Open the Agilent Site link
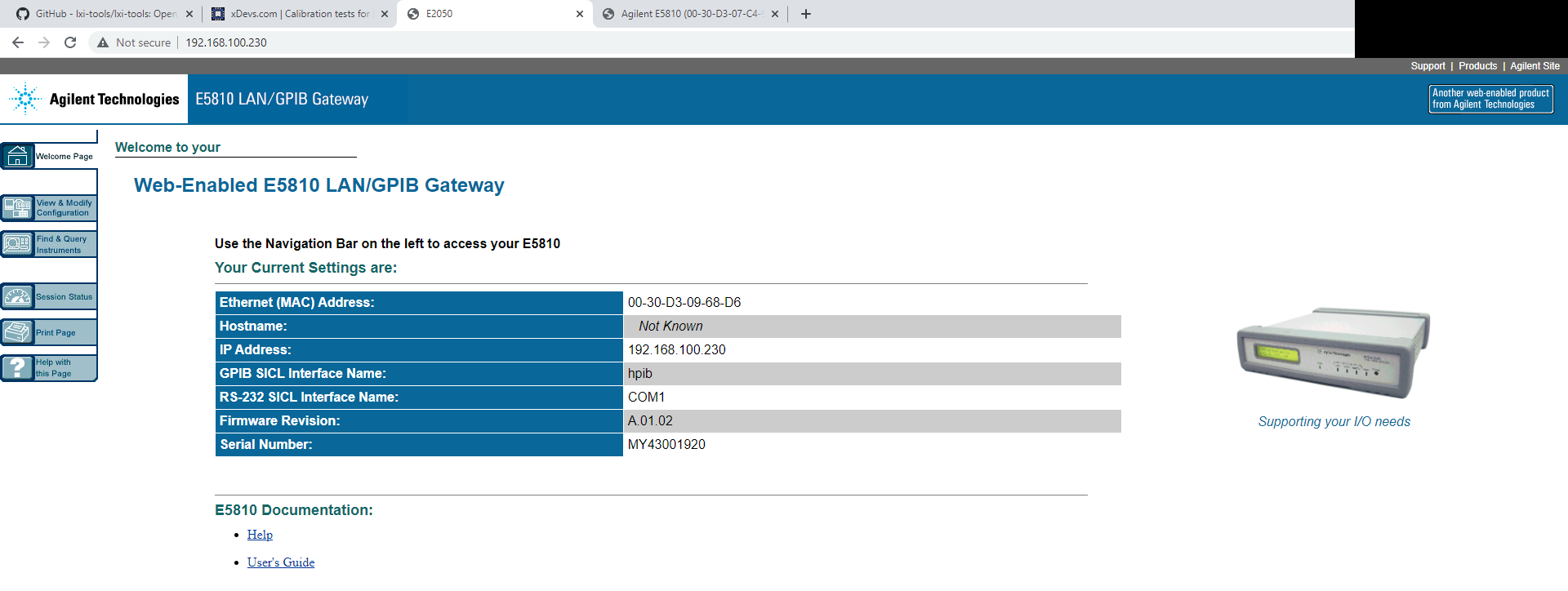1568x591 pixels. [x=1535, y=66]
